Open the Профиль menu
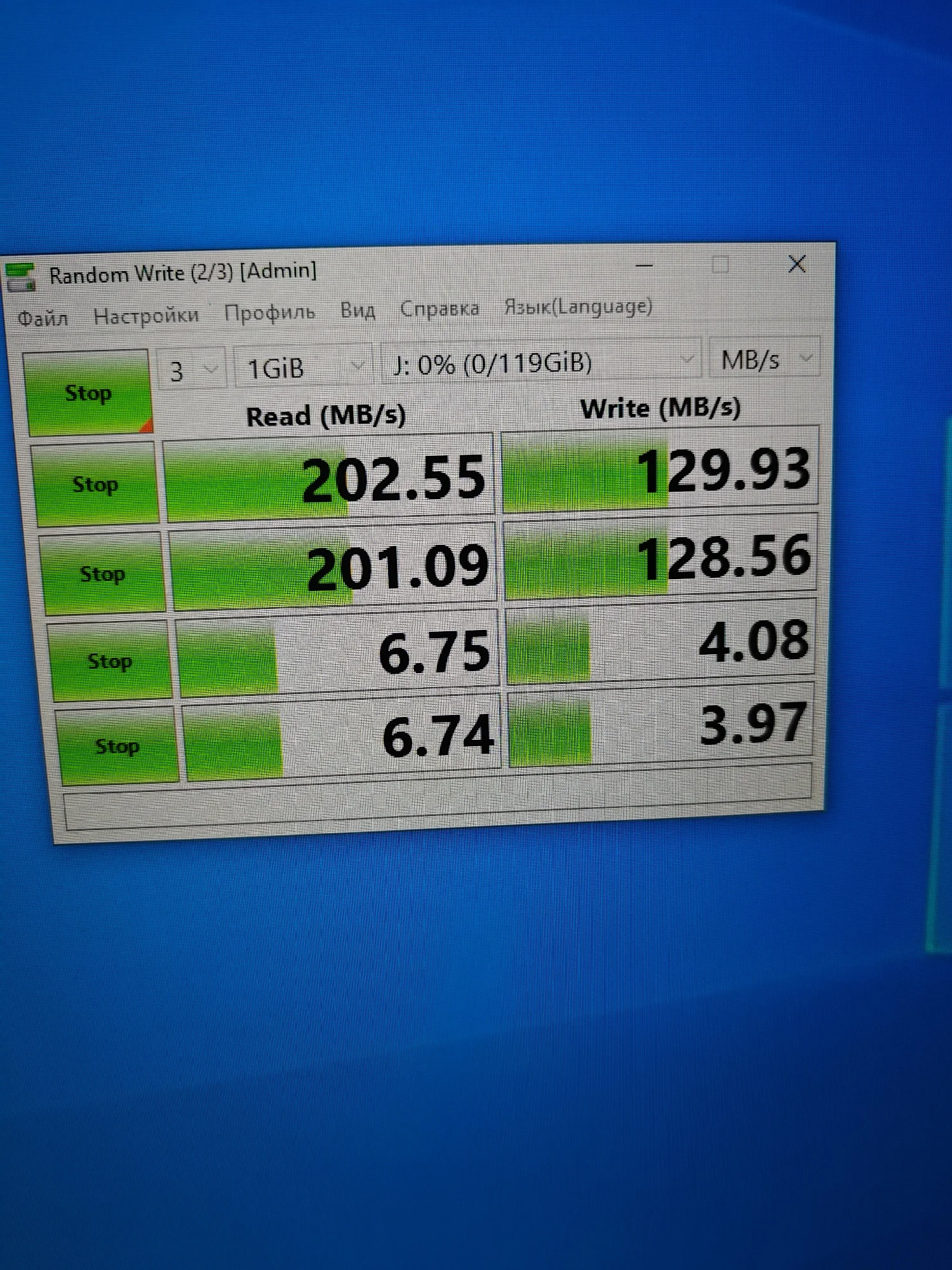 coord(269,312)
